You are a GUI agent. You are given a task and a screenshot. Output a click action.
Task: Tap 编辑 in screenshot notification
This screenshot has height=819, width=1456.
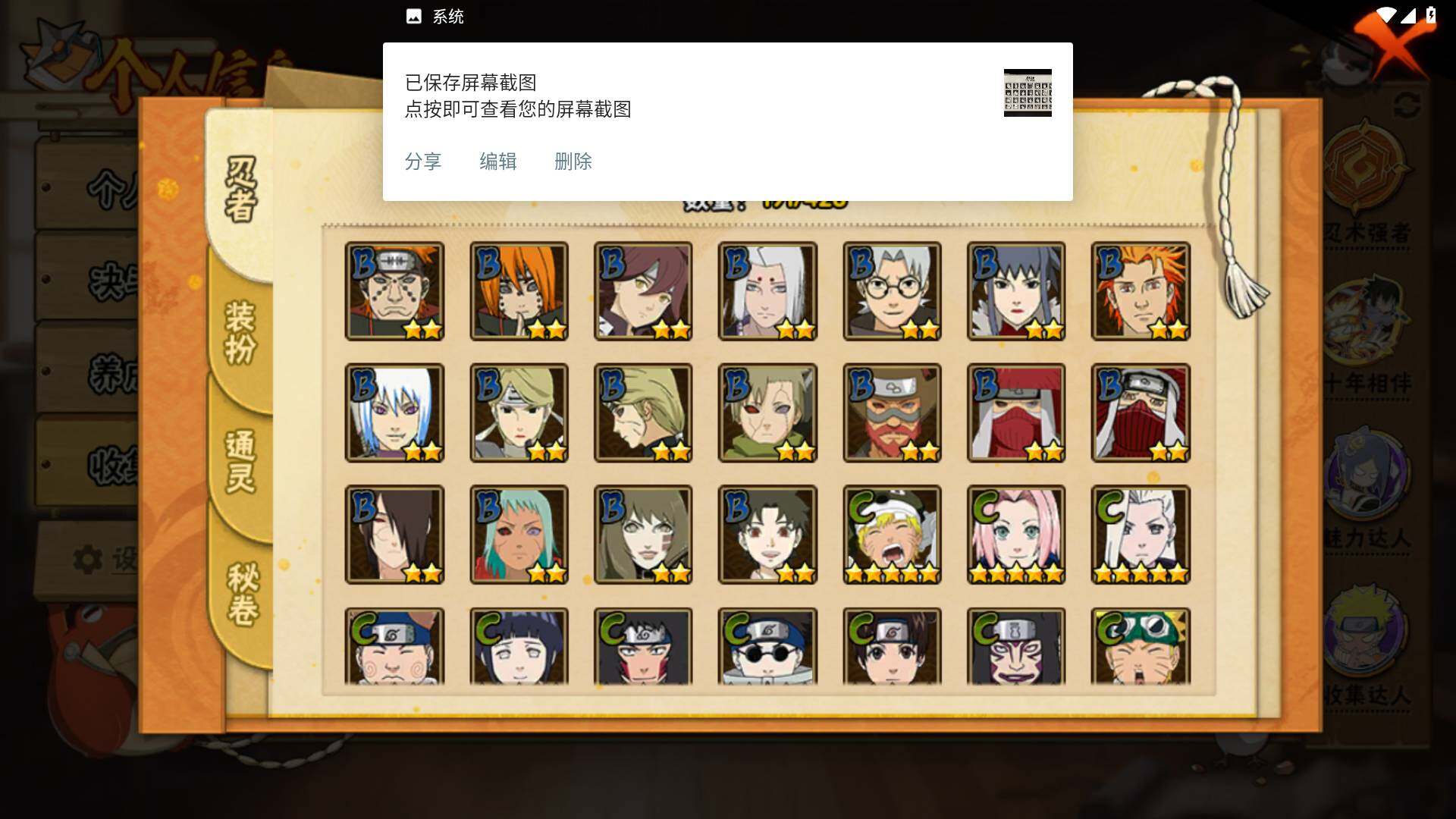pyautogui.click(x=498, y=162)
